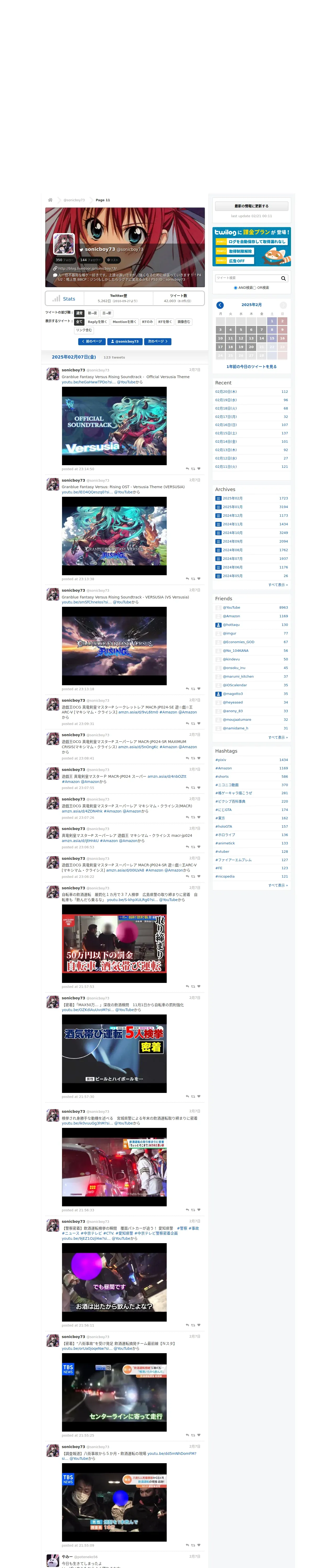Filter tweets by Mentionを除く

(124, 322)
